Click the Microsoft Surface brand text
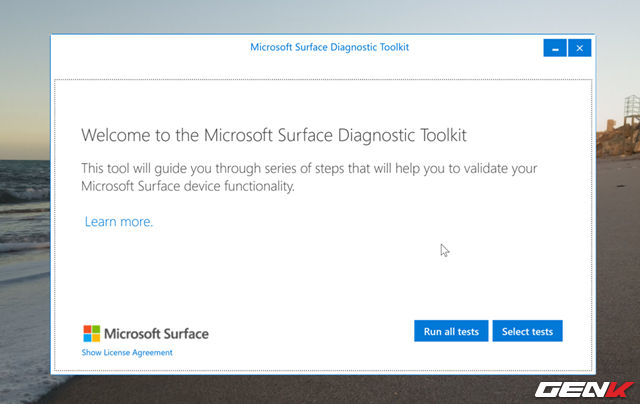Screen dimensions: 640x404 pyautogui.click(x=156, y=334)
